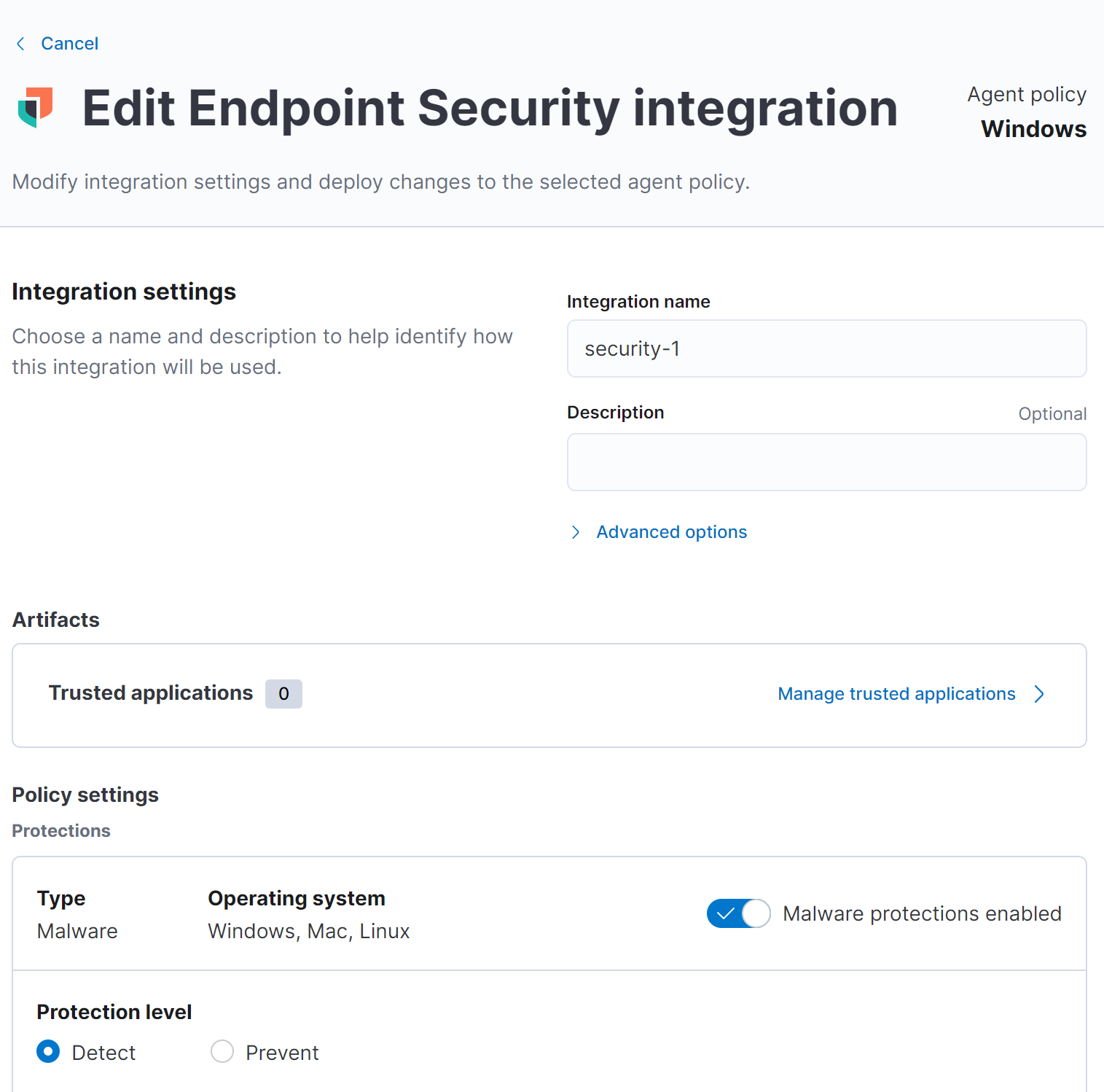Click the Trusted applications count badge
1104x1092 pixels.
pos(283,694)
